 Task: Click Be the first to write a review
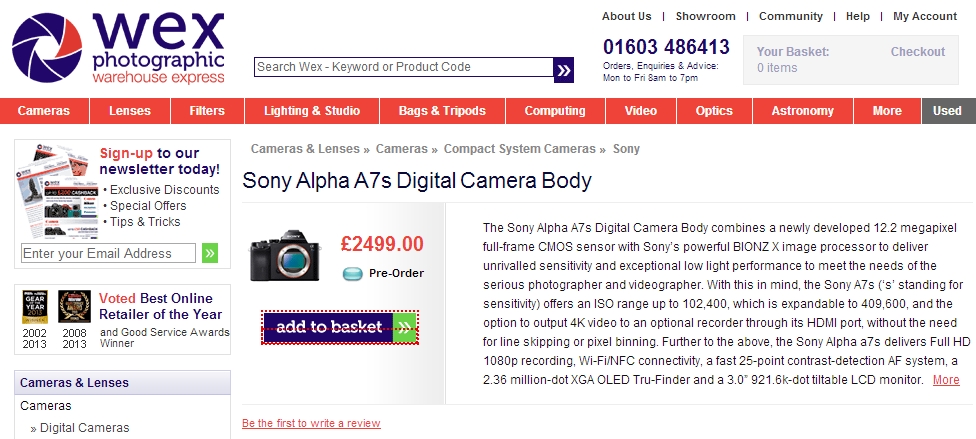[311, 424]
